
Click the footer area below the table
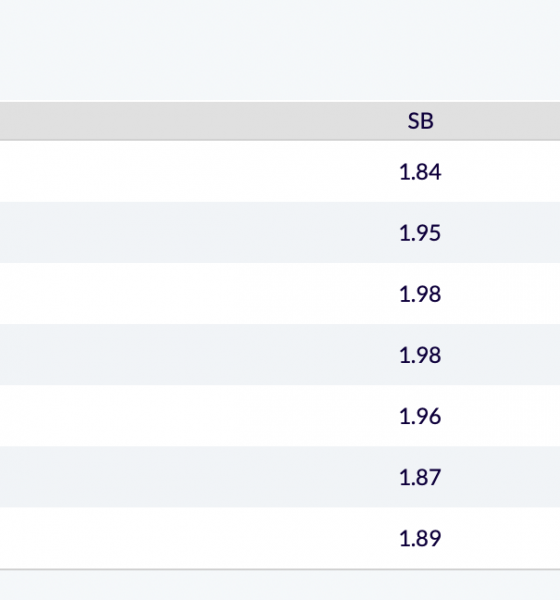[280, 585]
